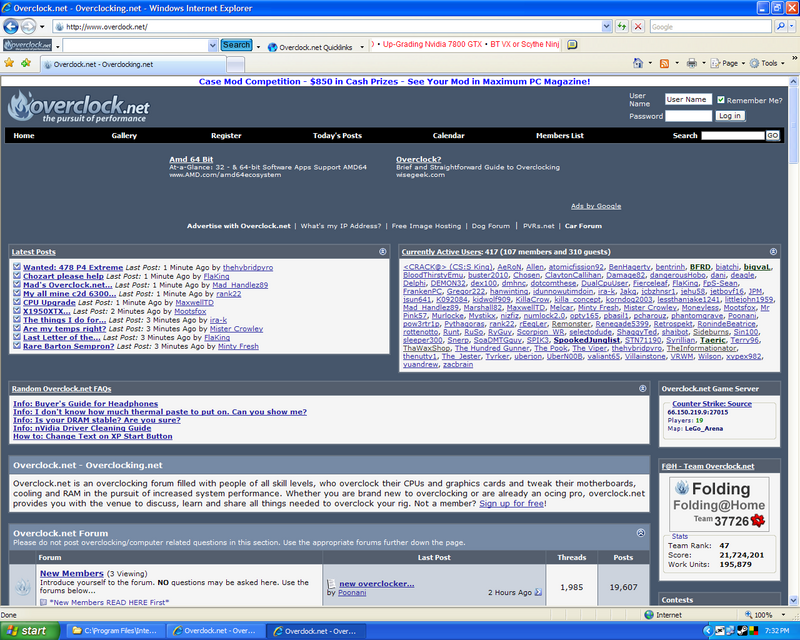Open the Home nav menu item
Viewport: 800px width, 640px height.
[24, 135]
